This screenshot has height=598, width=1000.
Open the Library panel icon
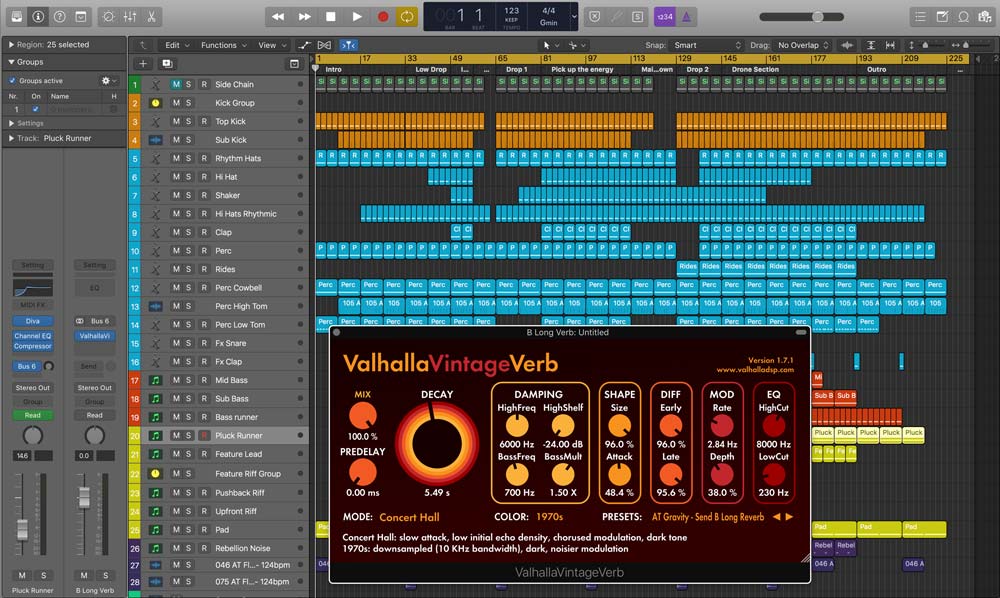tap(17, 17)
